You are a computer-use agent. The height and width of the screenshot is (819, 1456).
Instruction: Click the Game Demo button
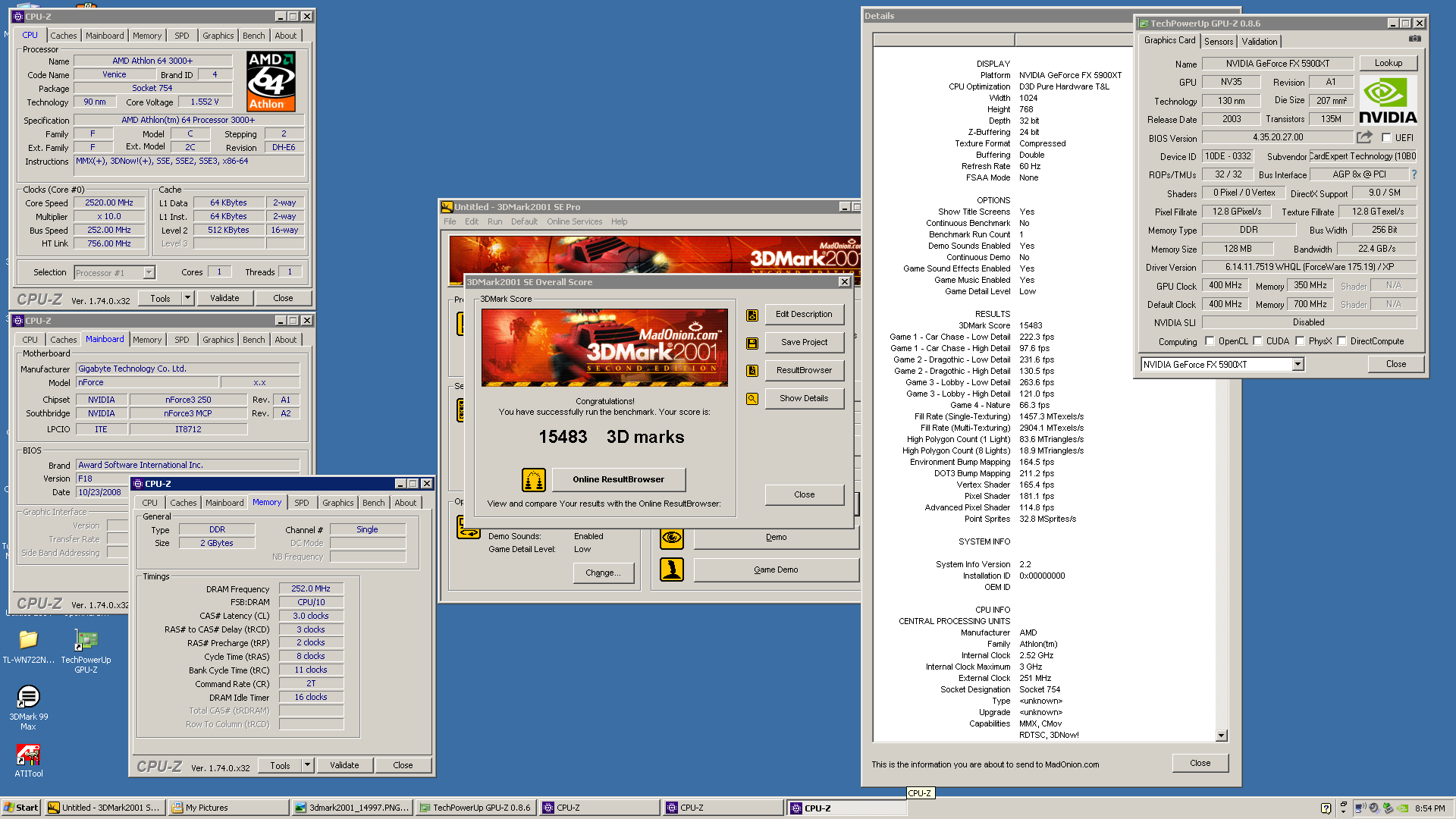point(776,570)
